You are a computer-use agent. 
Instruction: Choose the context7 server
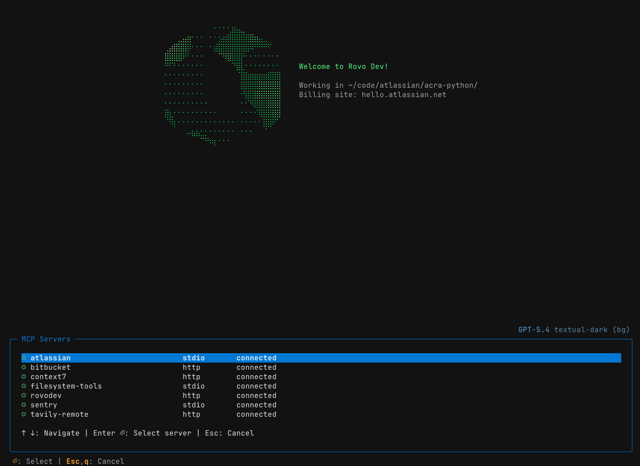point(321,377)
